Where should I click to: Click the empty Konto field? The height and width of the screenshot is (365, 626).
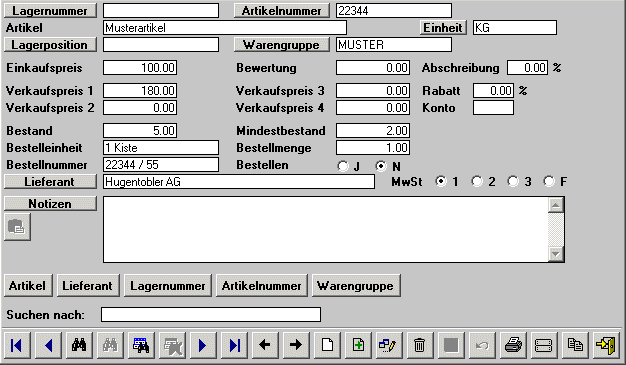pyautogui.click(x=493, y=107)
